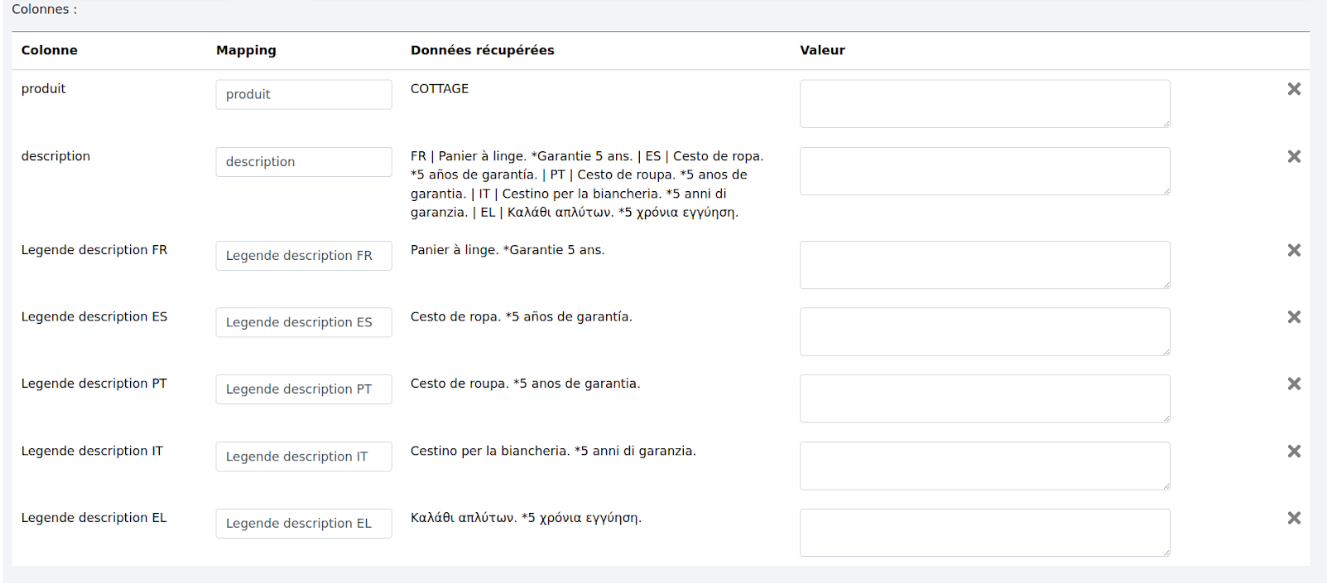Image resolution: width=1328 pixels, height=583 pixels.
Task: Remove the Legende description FR row
Action: coord(1293,250)
